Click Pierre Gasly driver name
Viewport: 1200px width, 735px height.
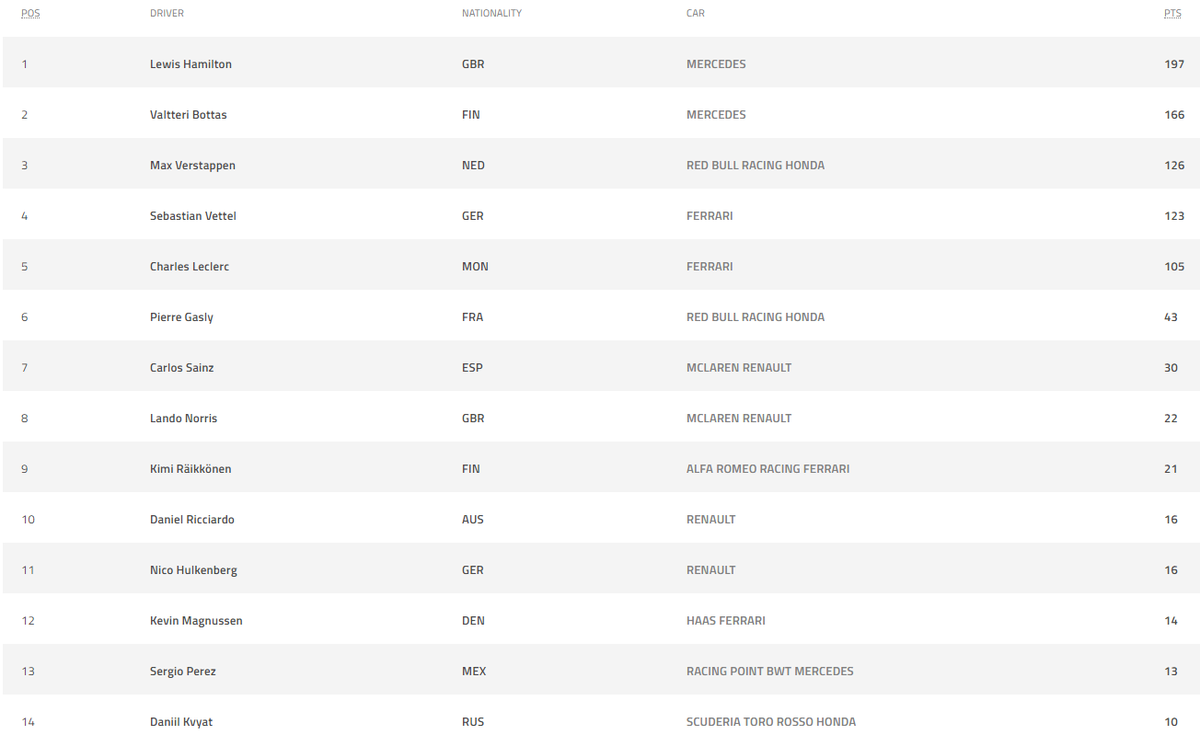pyautogui.click(x=181, y=317)
